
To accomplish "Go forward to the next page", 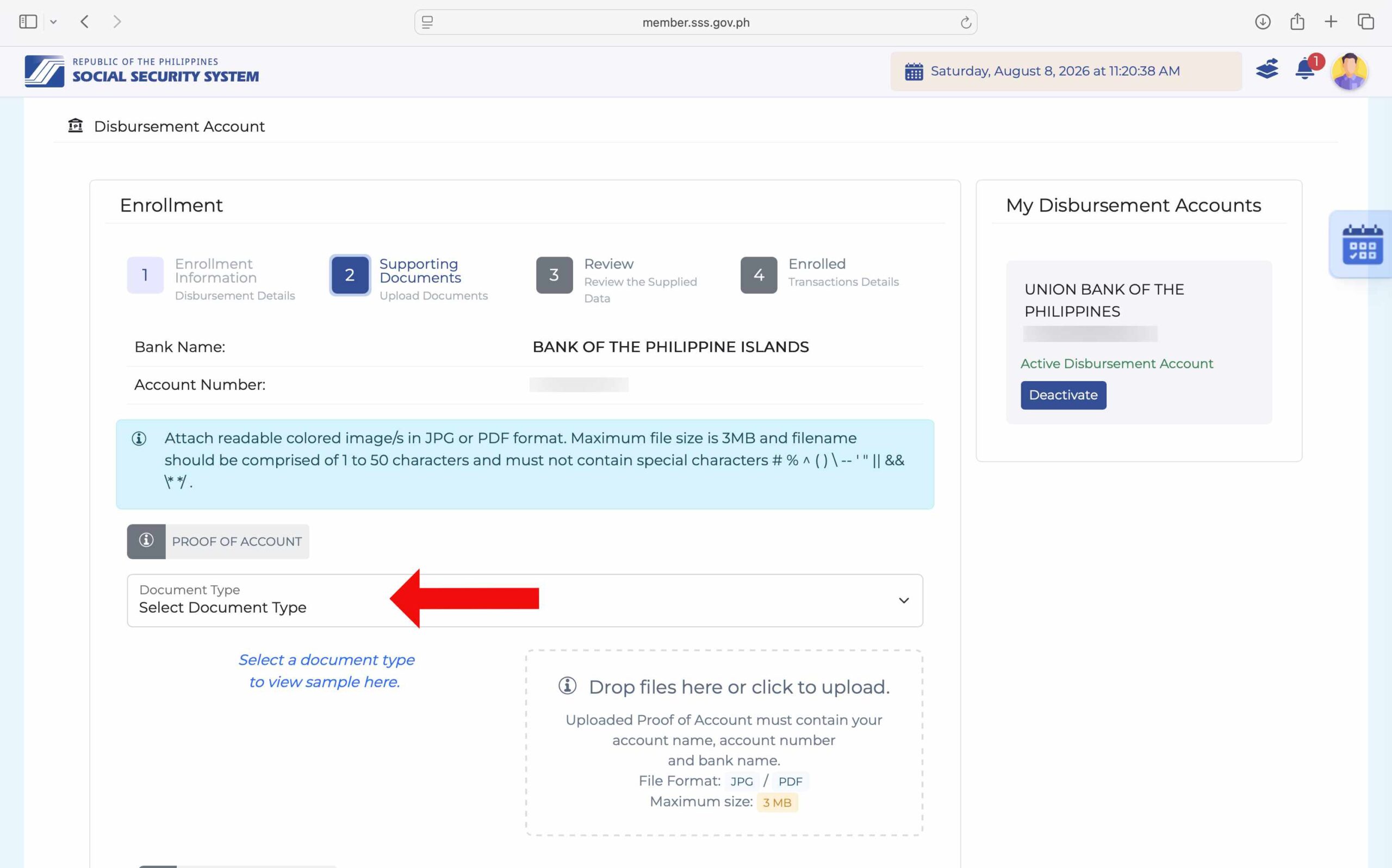I will click(117, 22).
